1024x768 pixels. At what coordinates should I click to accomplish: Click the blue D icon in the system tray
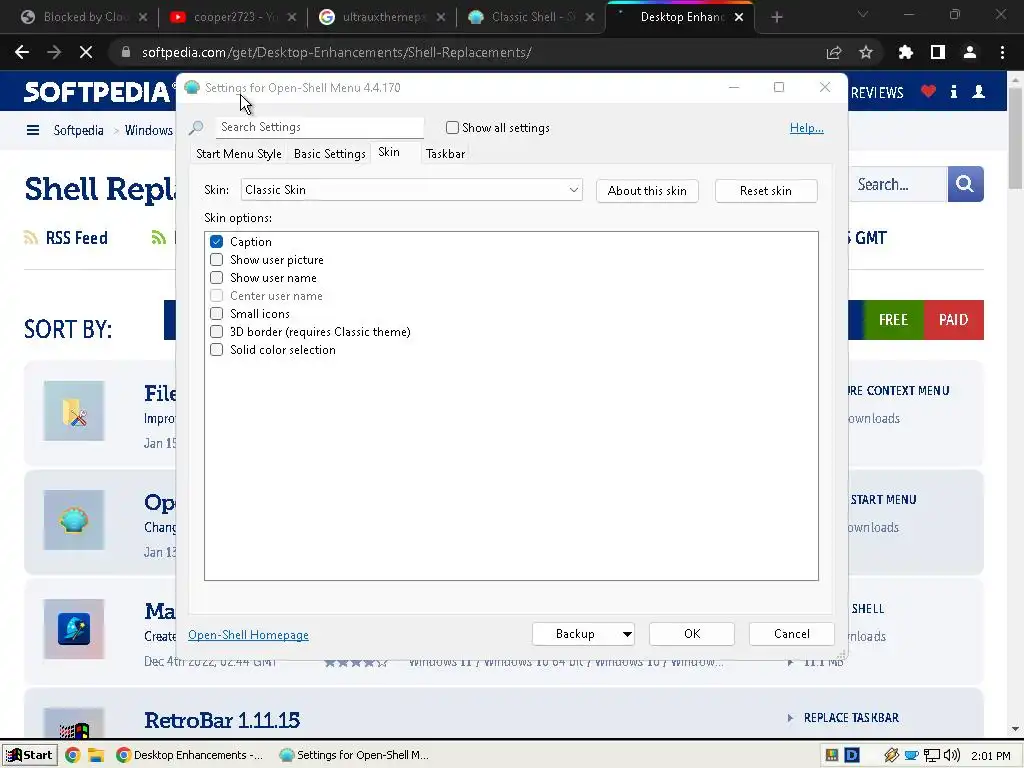click(x=852, y=756)
